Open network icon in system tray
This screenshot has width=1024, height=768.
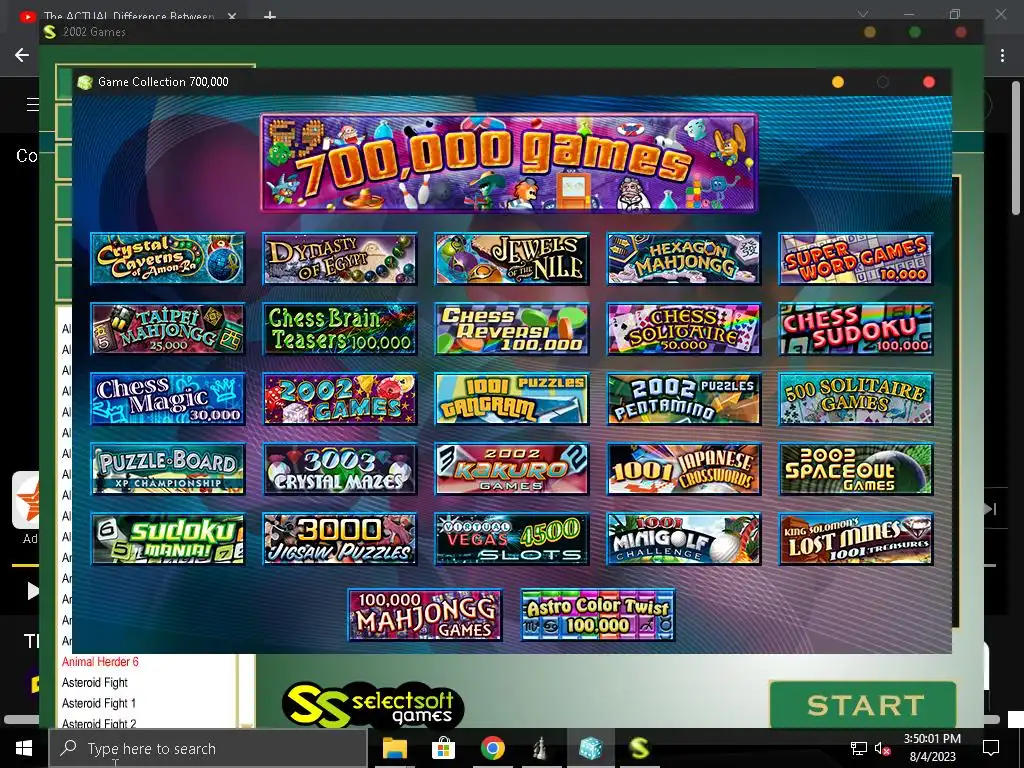tap(859, 748)
